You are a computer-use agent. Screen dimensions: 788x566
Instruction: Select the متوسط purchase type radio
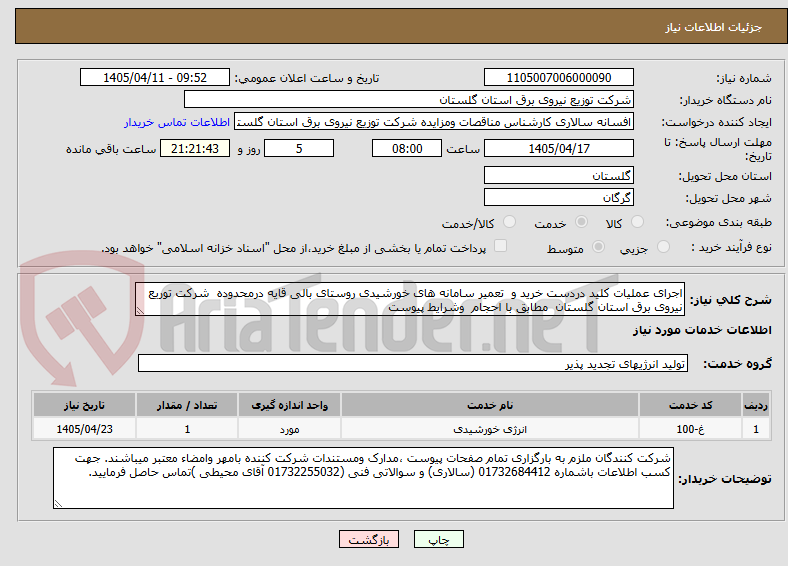(x=598, y=246)
